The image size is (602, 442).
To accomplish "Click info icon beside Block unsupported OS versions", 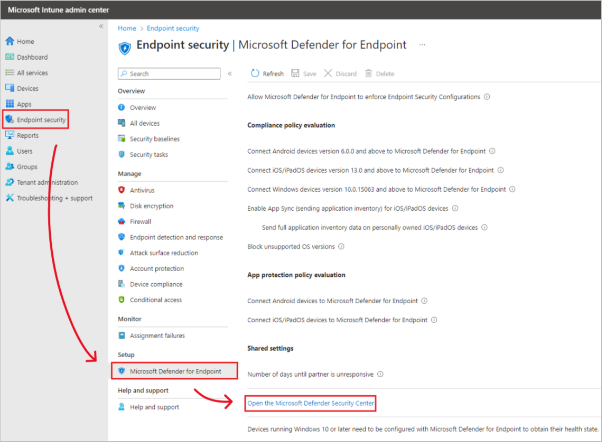I will 340,245.
